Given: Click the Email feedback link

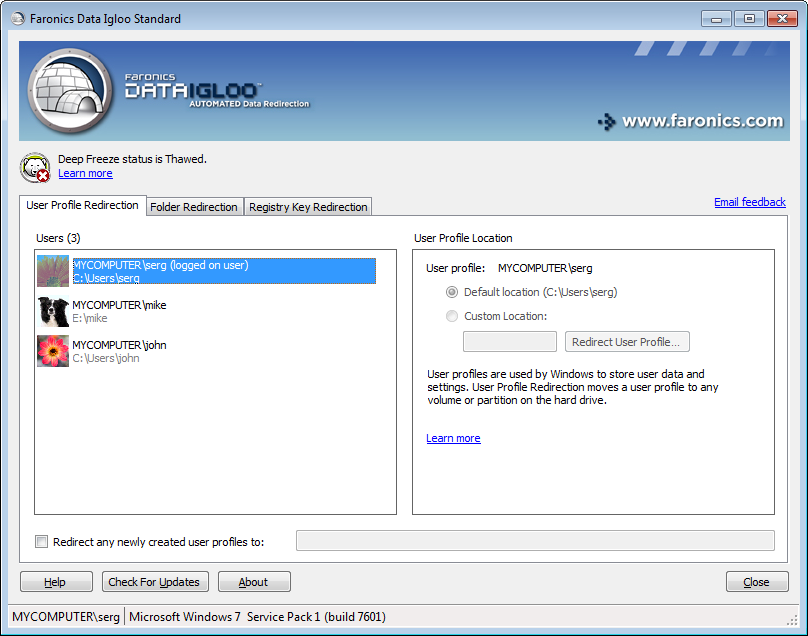Looking at the screenshot, I should pyautogui.click(x=750, y=202).
